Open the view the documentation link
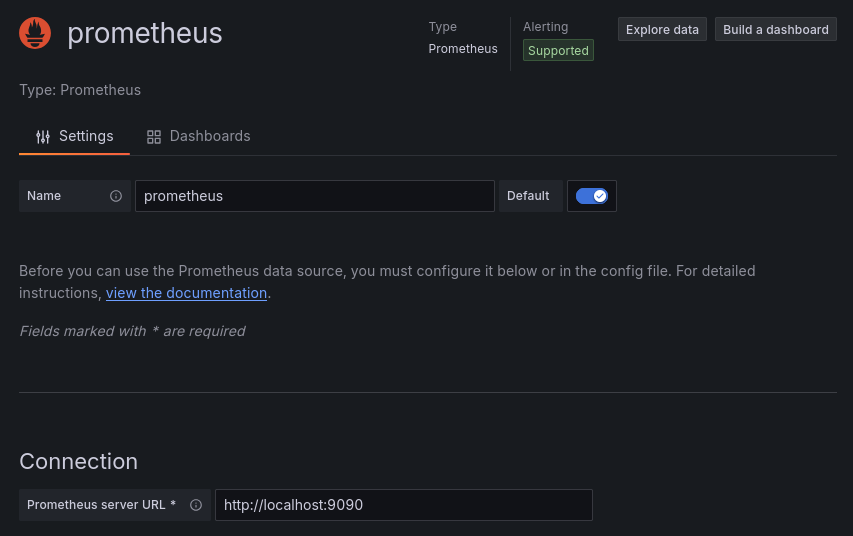 186,293
